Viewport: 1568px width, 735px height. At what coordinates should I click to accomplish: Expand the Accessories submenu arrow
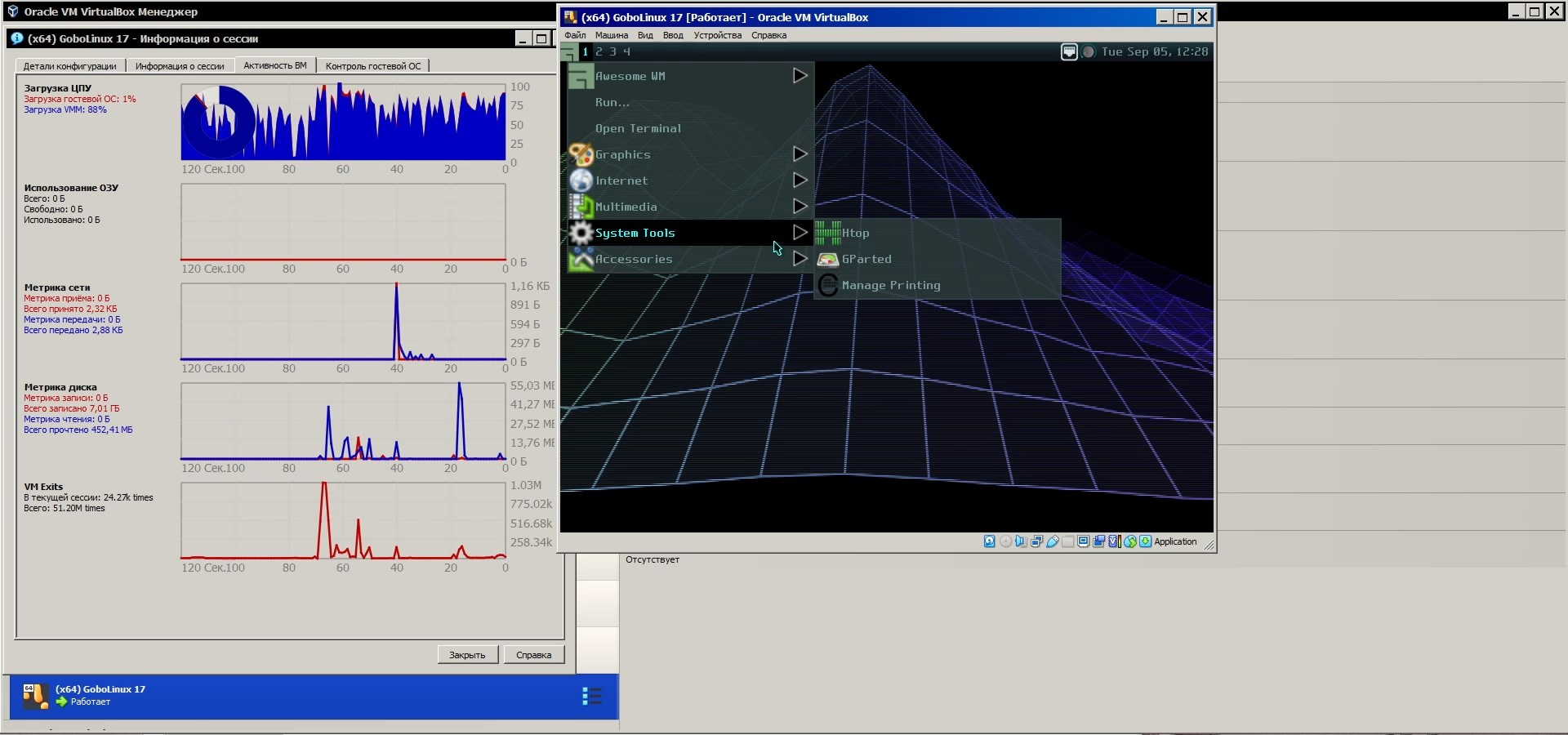800,259
